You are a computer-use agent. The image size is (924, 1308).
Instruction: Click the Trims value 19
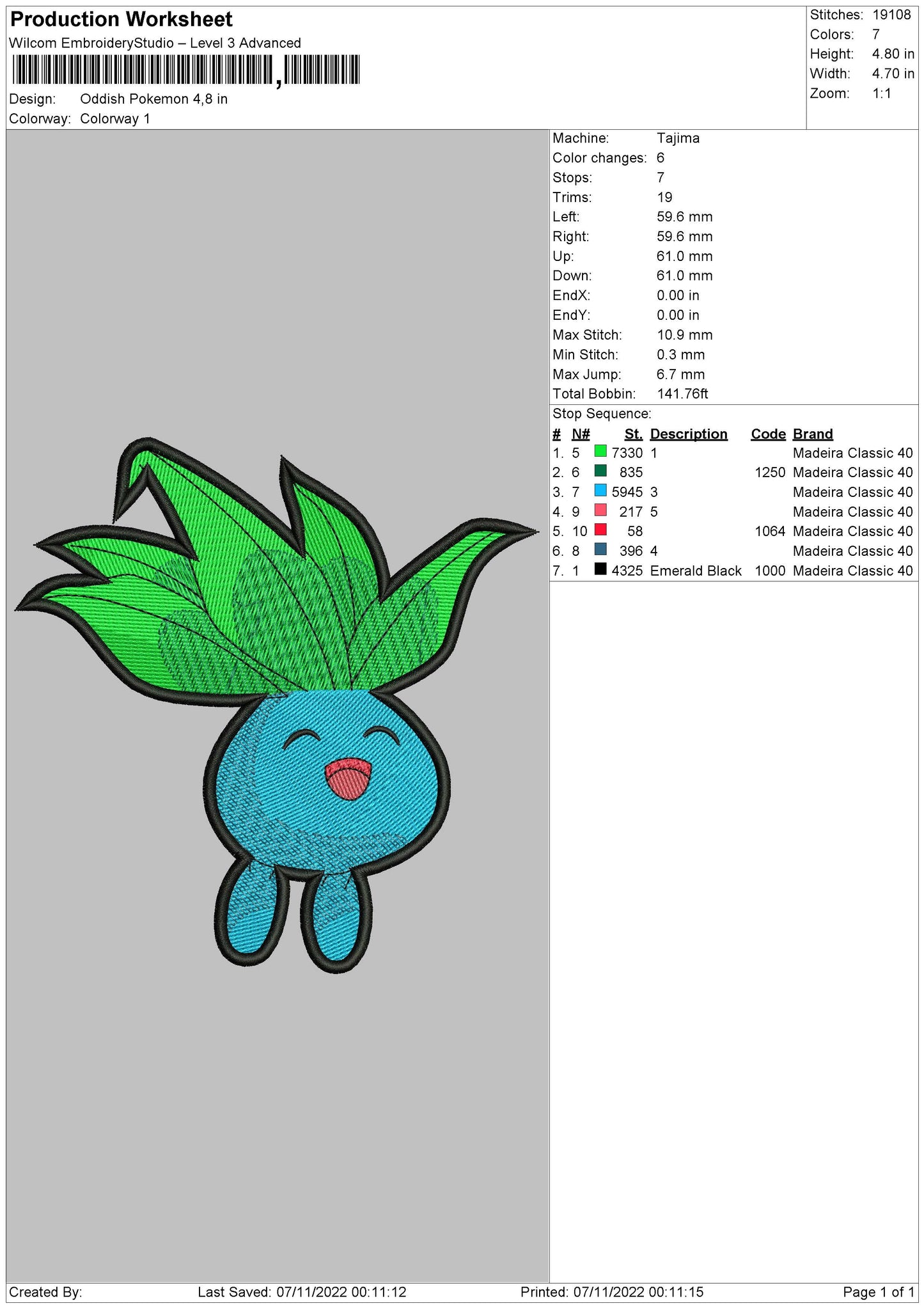click(664, 198)
